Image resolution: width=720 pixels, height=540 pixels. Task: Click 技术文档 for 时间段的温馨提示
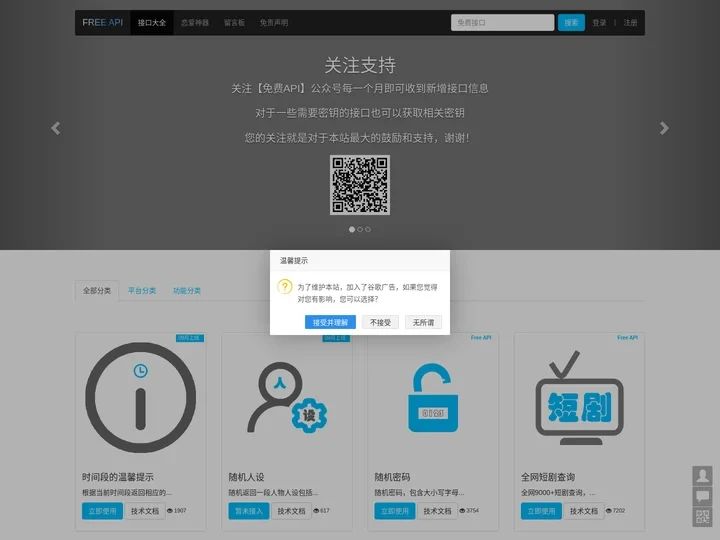[x=145, y=511]
